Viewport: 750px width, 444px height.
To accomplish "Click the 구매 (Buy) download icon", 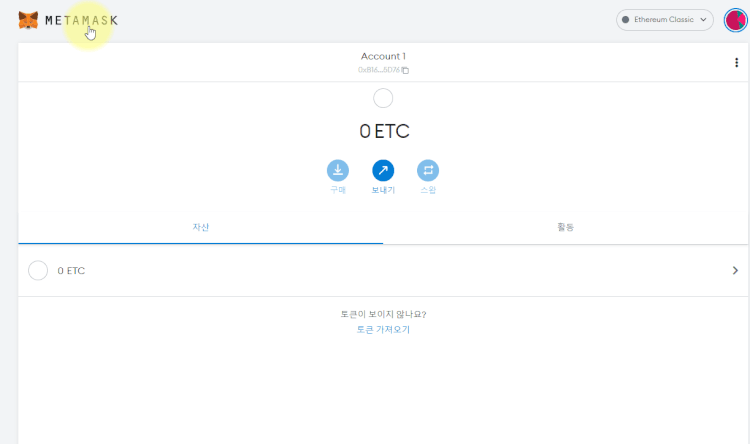I will [338, 170].
